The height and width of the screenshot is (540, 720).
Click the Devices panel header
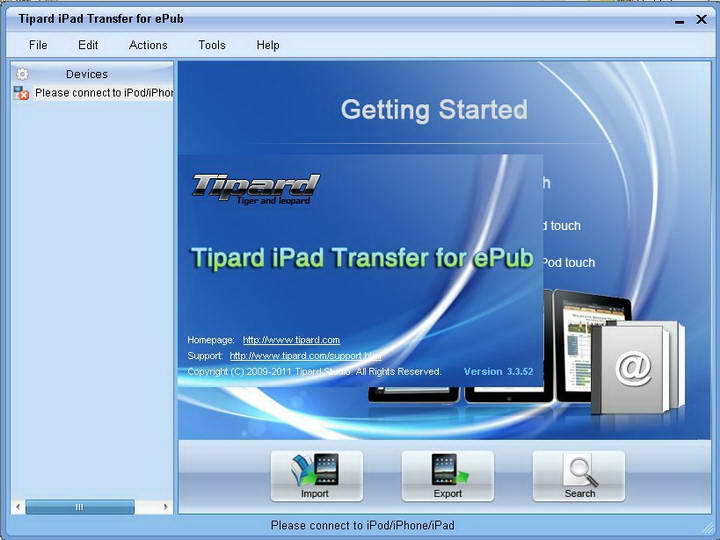click(92, 73)
